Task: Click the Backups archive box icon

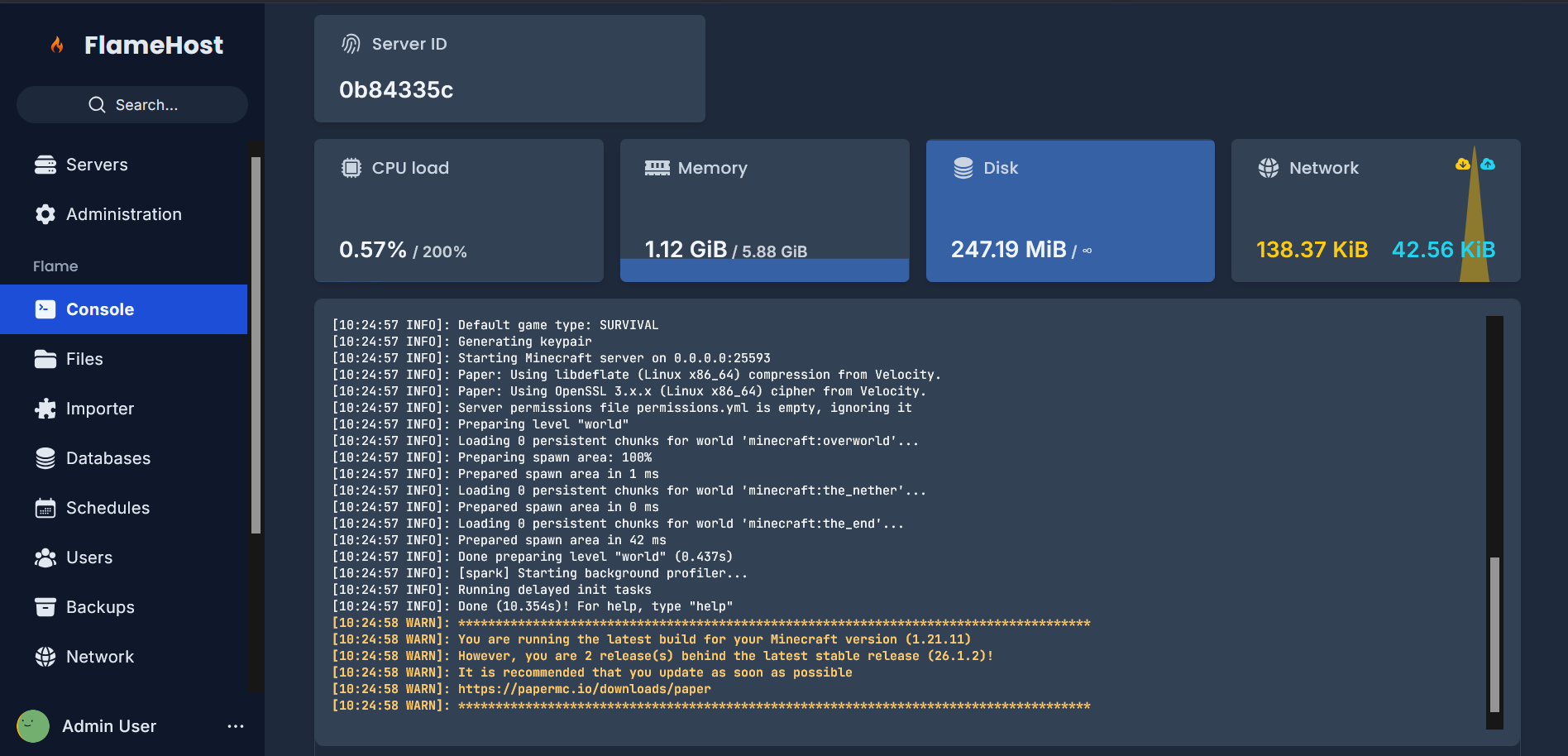Action: (45, 607)
